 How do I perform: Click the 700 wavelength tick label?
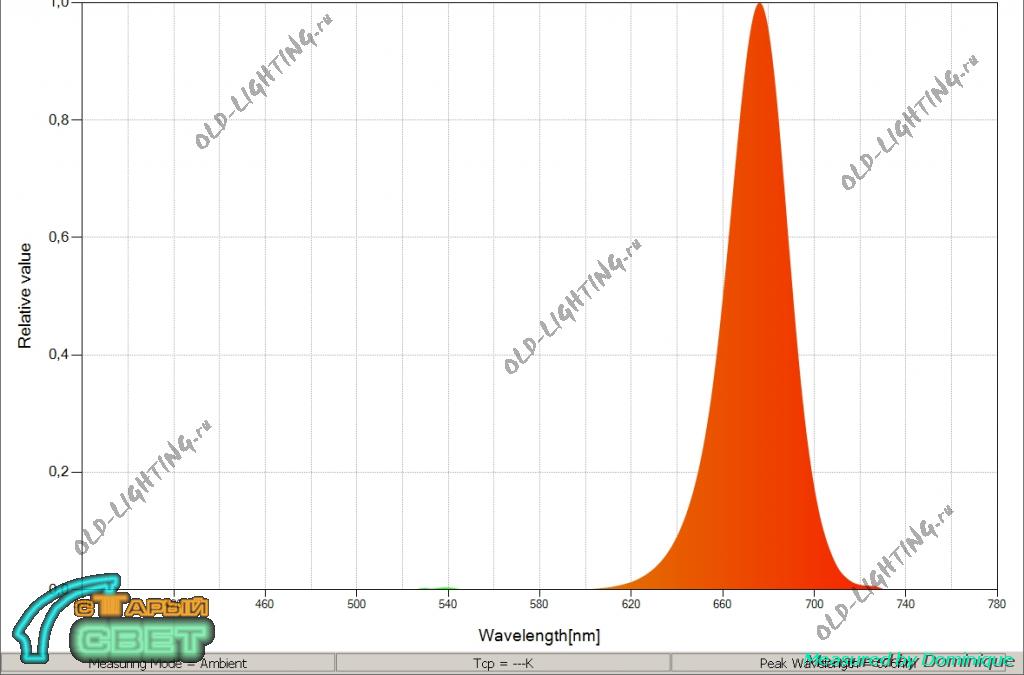click(x=814, y=604)
